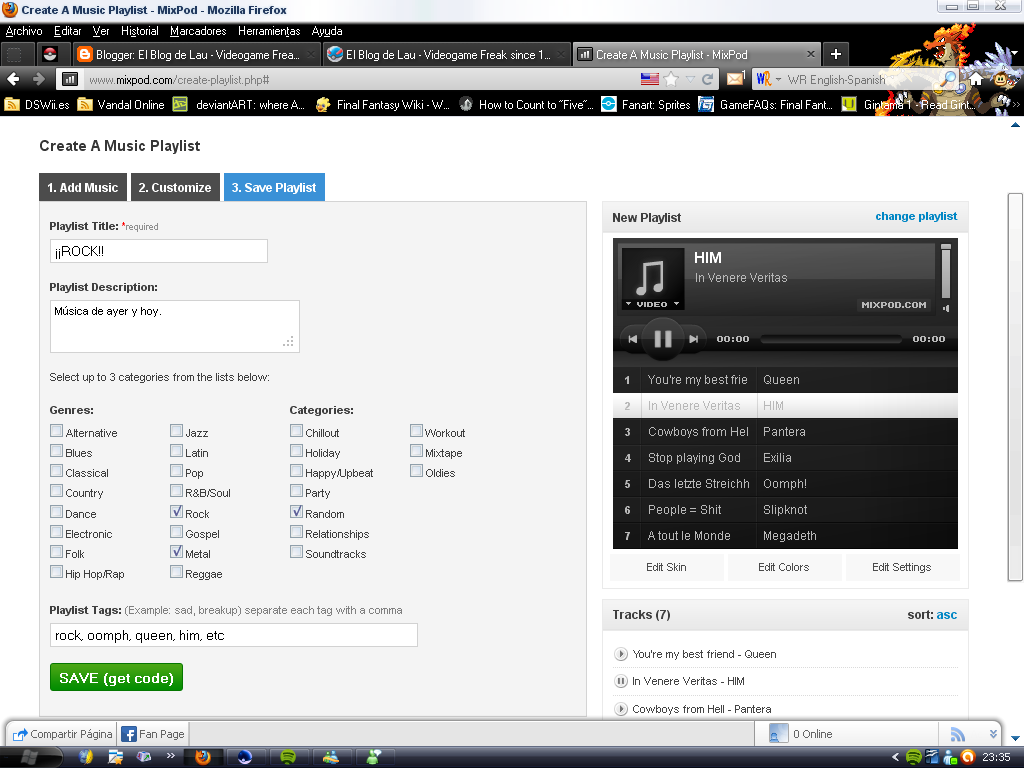Click the RSS feed icon in the bottom bar

click(x=957, y=733)
